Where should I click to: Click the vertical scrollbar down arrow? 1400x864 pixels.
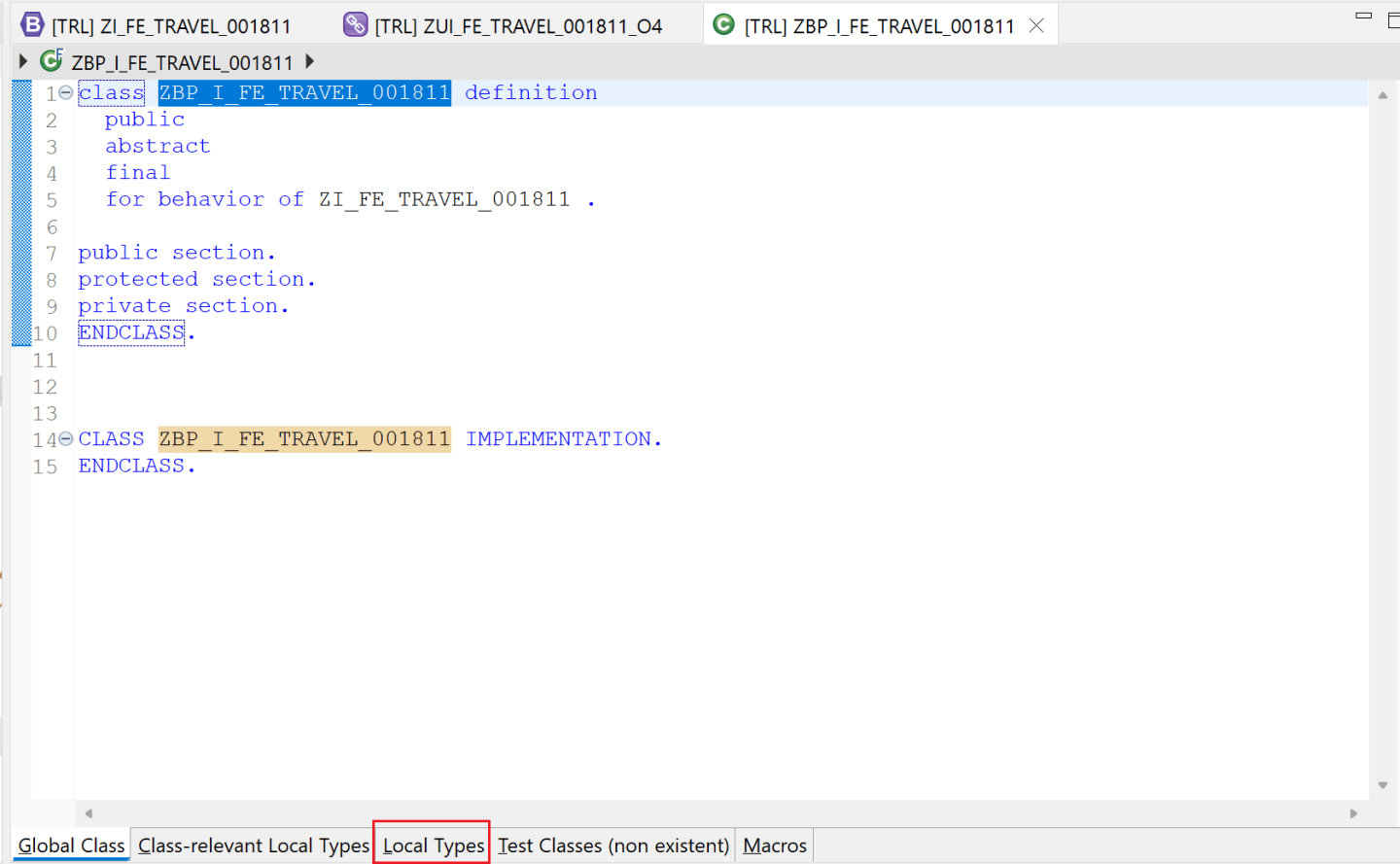1382,785
